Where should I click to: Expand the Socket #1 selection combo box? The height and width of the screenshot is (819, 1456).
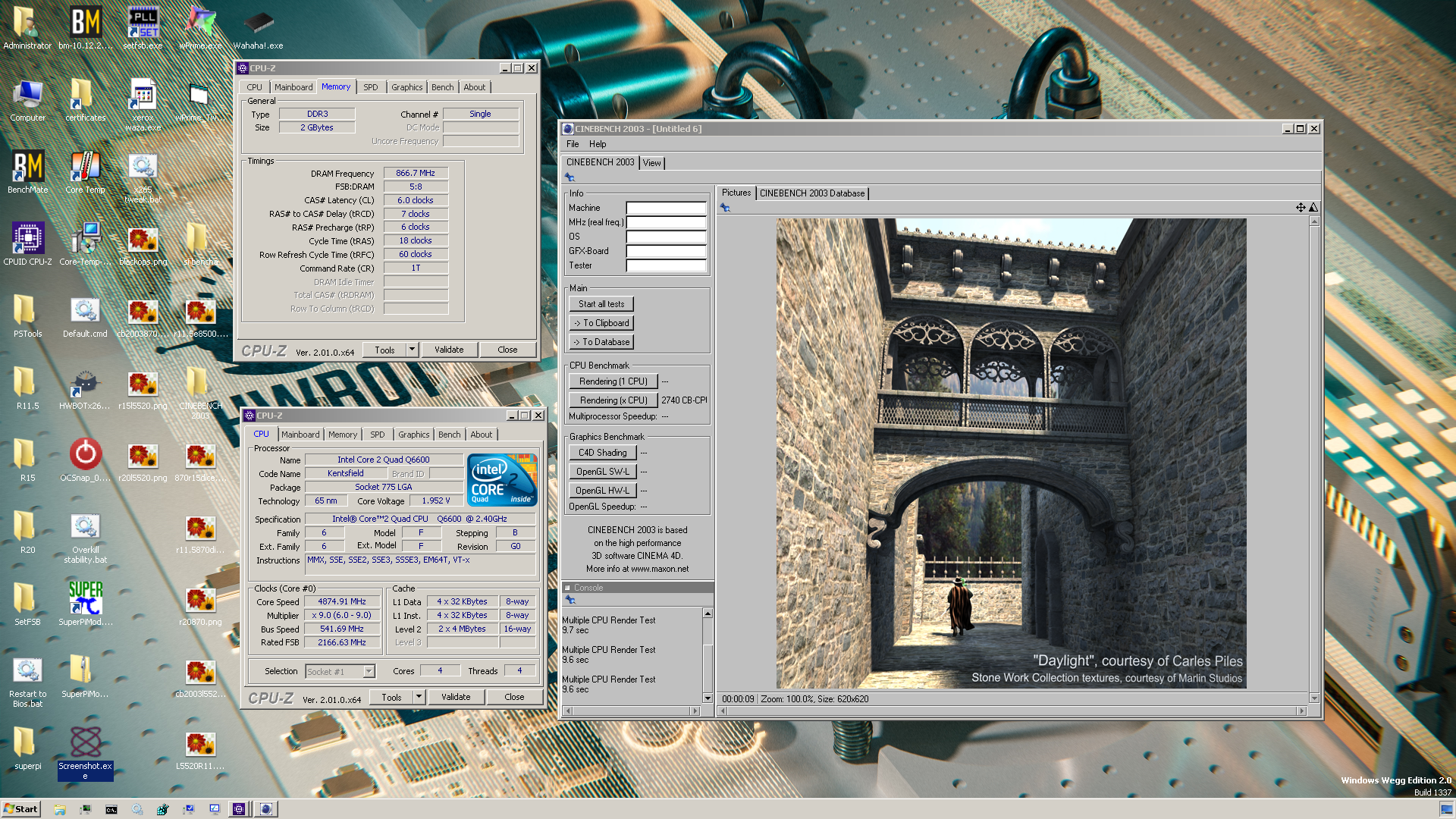[x=369, y=671]
